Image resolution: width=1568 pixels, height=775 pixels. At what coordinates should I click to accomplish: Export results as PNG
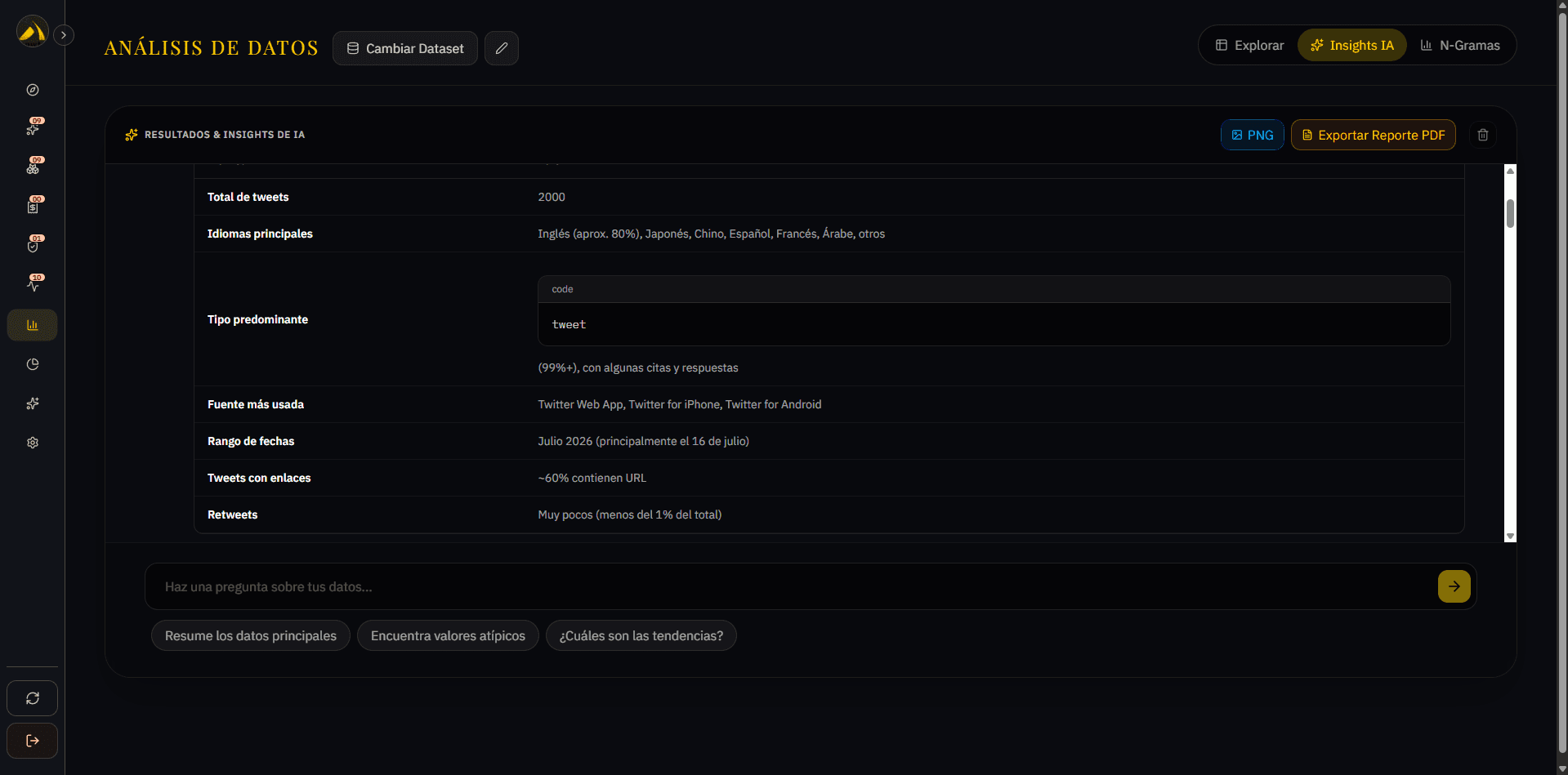1253,135
